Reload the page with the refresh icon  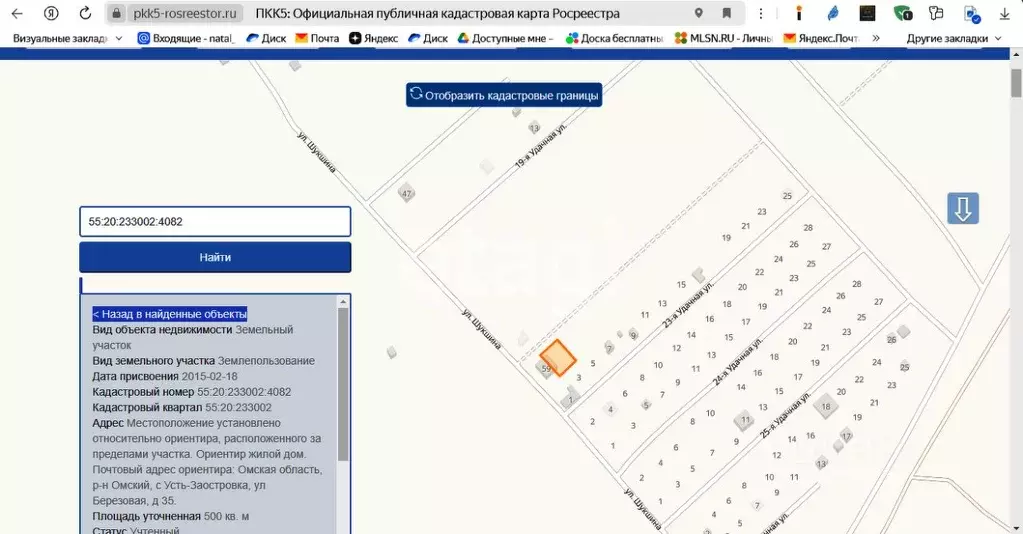[x=85, y=14]
